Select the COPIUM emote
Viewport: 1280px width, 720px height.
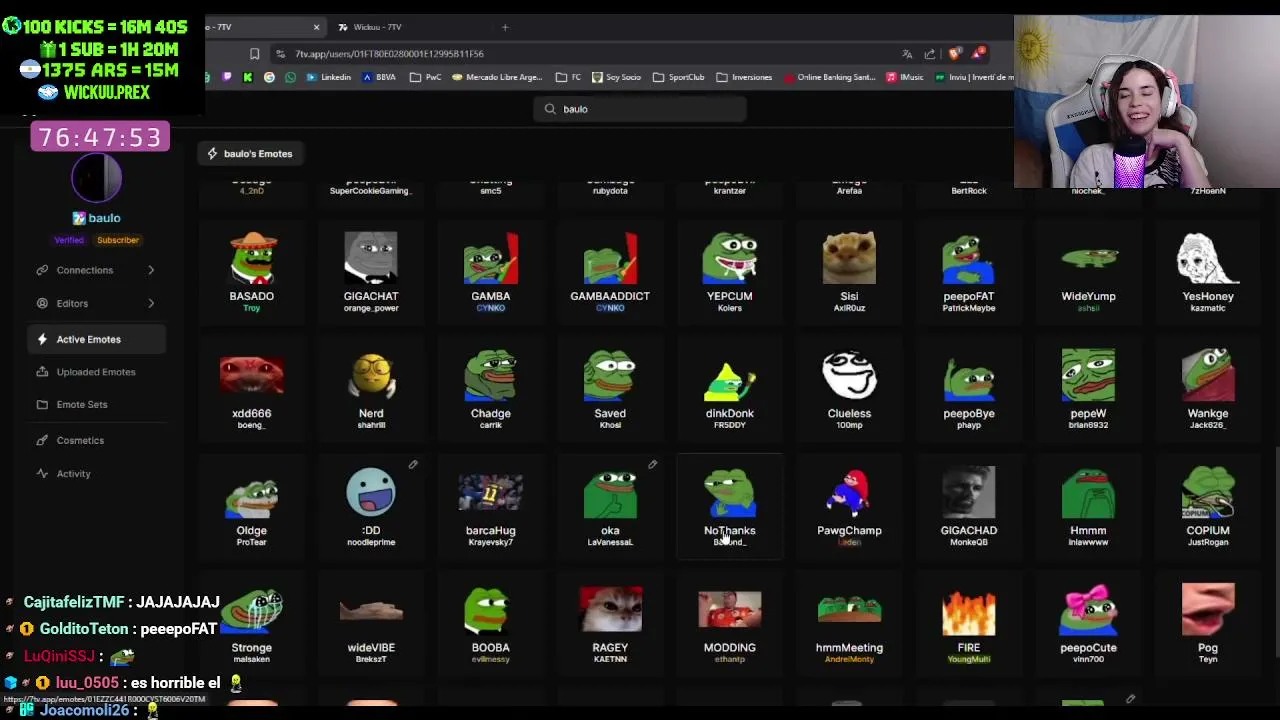pyautogui.click(x=1208, y=506)
